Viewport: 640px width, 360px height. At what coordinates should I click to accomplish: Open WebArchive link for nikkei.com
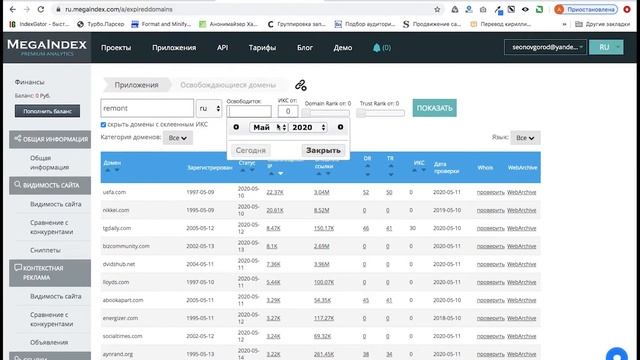(521, 210)
